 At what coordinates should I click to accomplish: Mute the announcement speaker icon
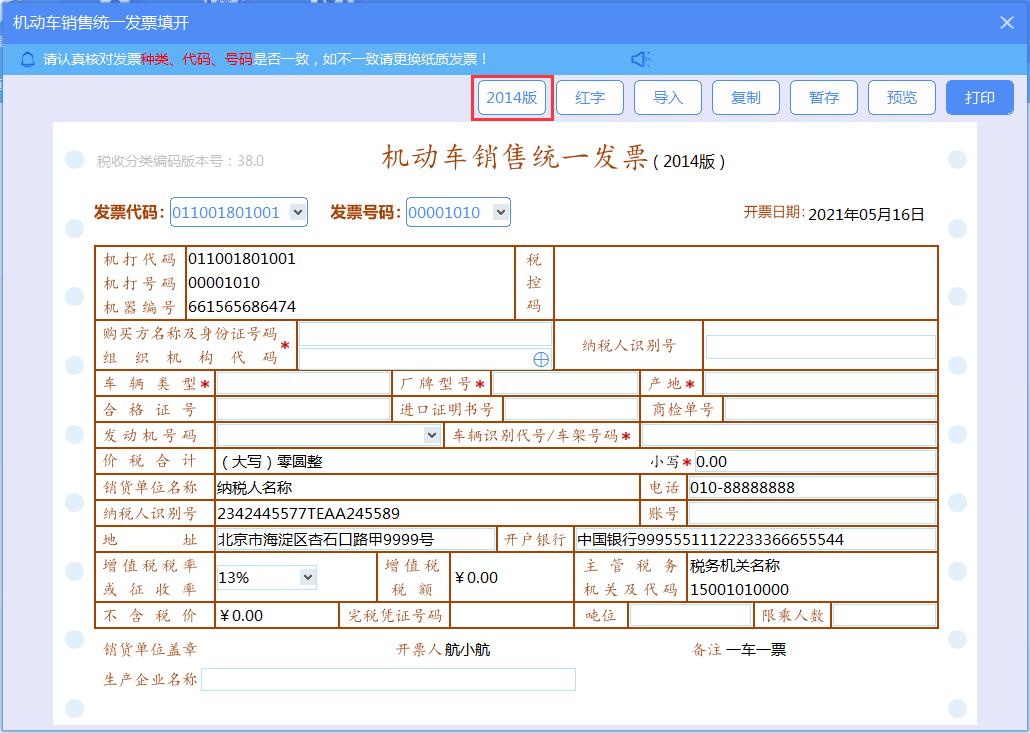(641, 58)
